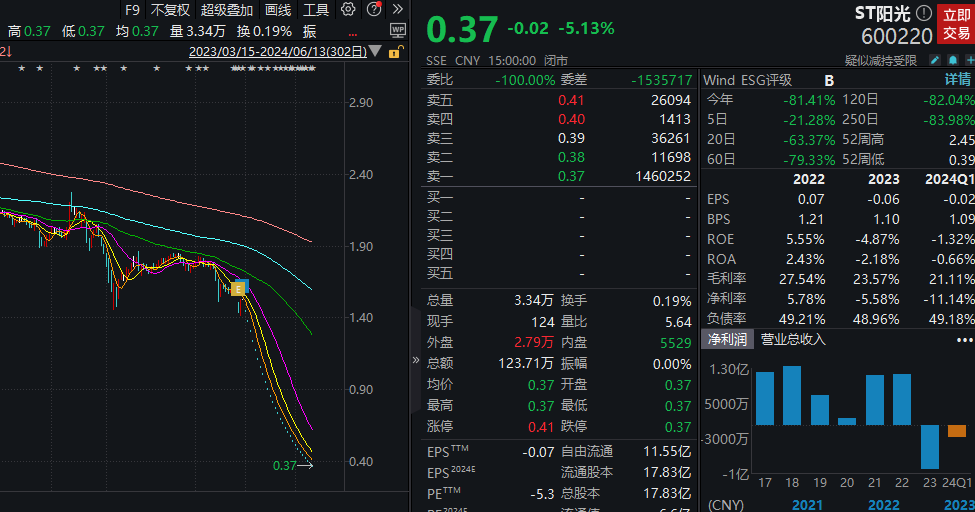Open the 超级叠加 overlay menu
975x512 pixels.
[x=226, y=10]
